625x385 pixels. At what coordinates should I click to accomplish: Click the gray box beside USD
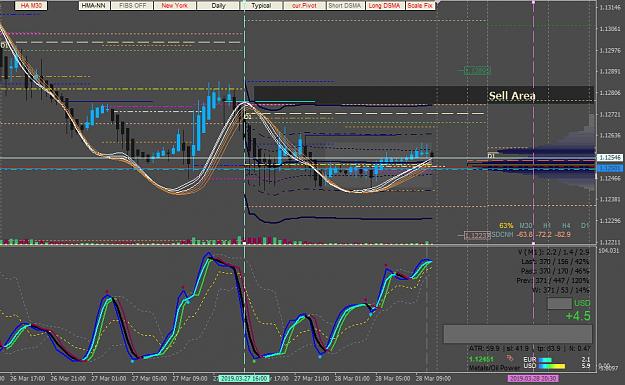(559, 303)
